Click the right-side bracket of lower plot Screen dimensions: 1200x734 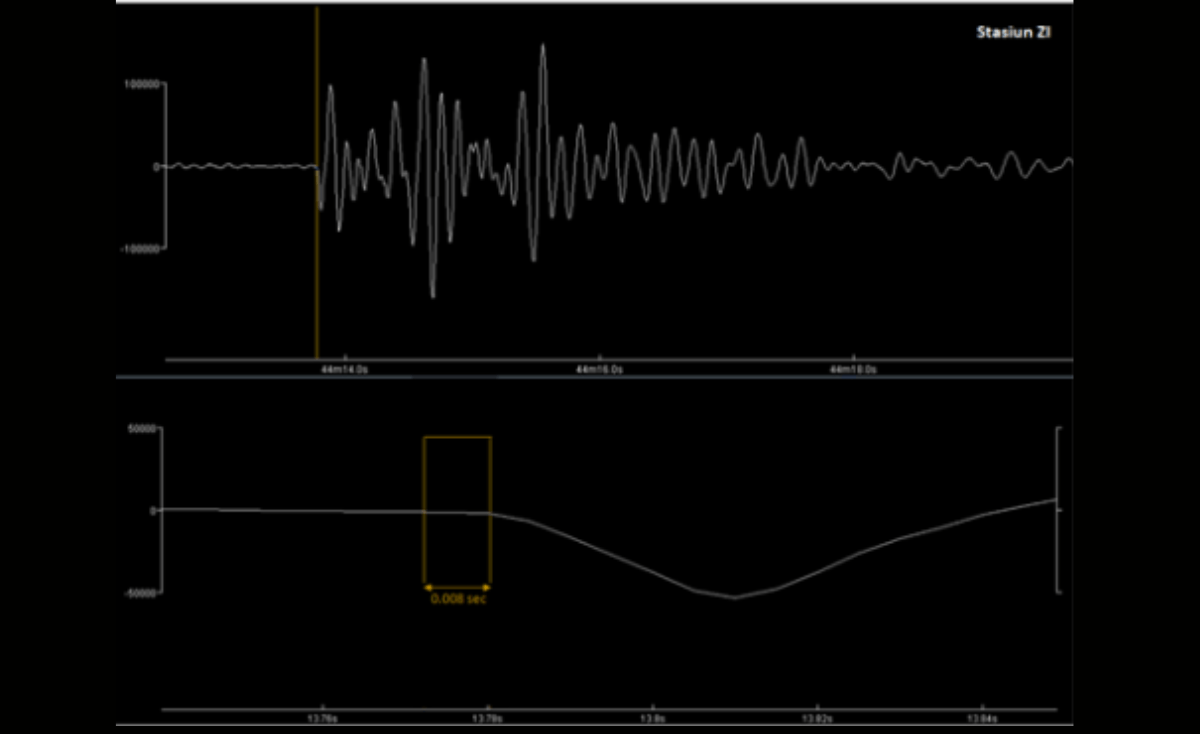click(x=1058, y=510)
